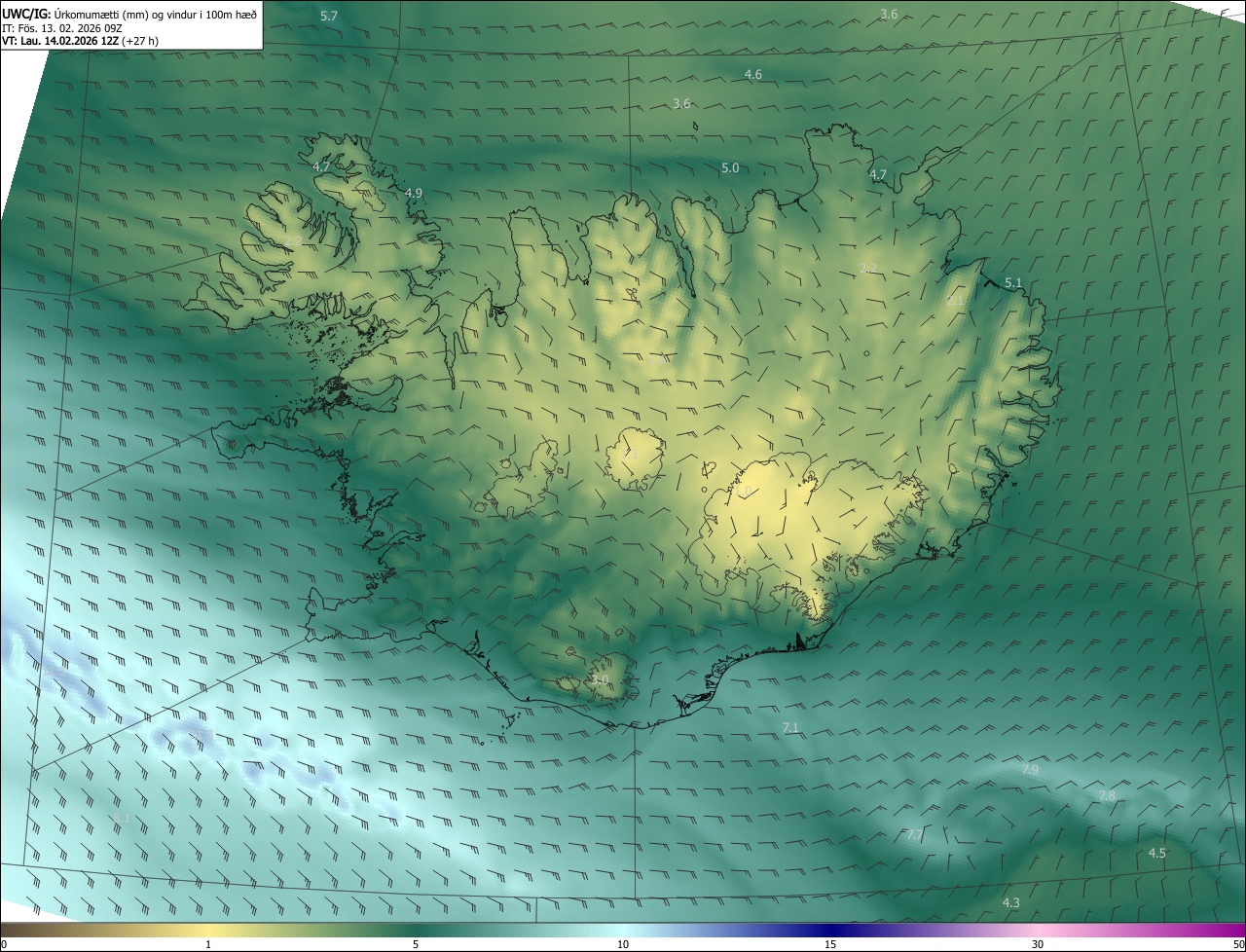Click the 5.1 precipitation value
Image resolution: width=1246 pixels, height=952 pixels.
click(x=1013, y=283)
